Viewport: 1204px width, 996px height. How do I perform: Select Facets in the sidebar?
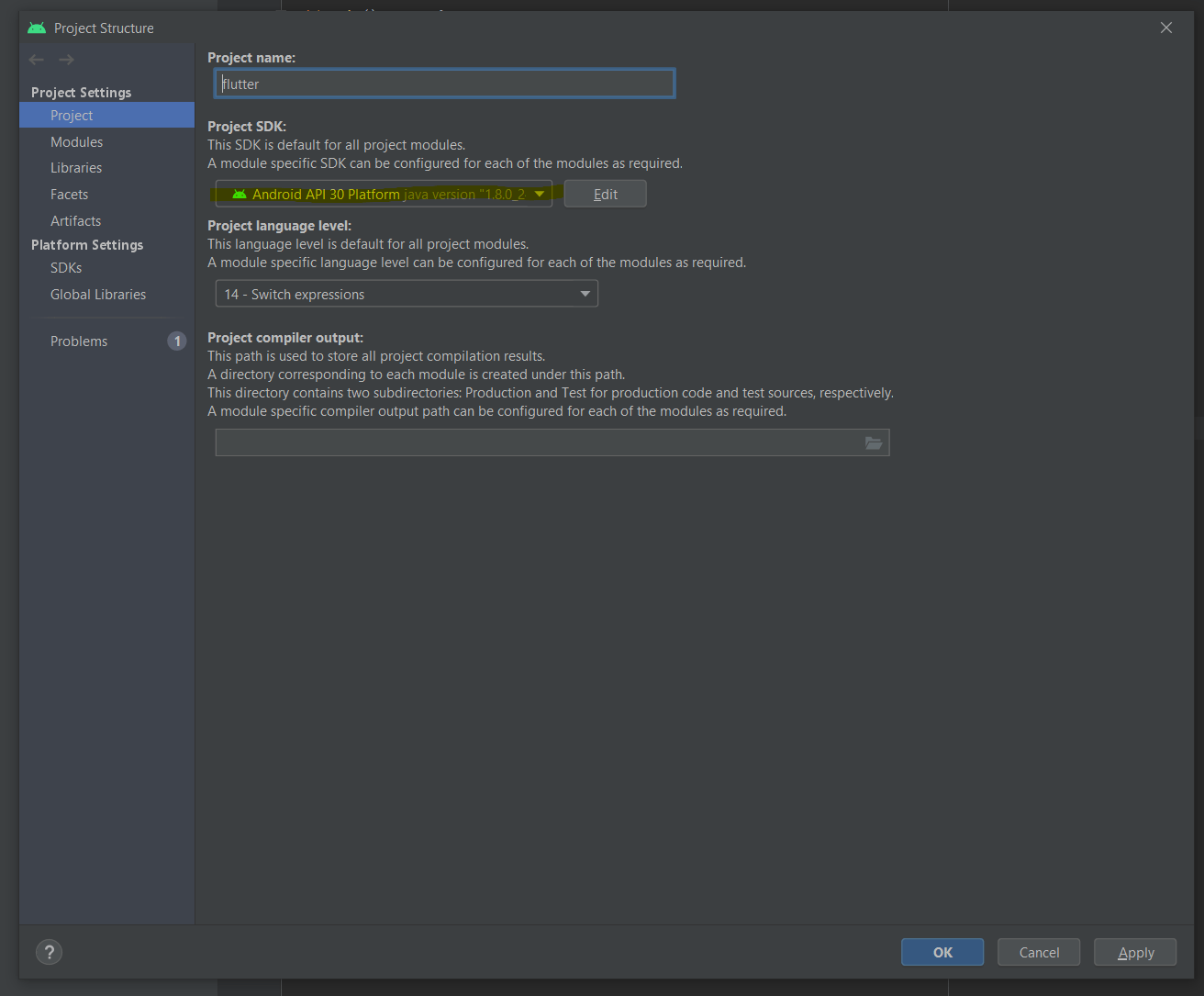69,195
